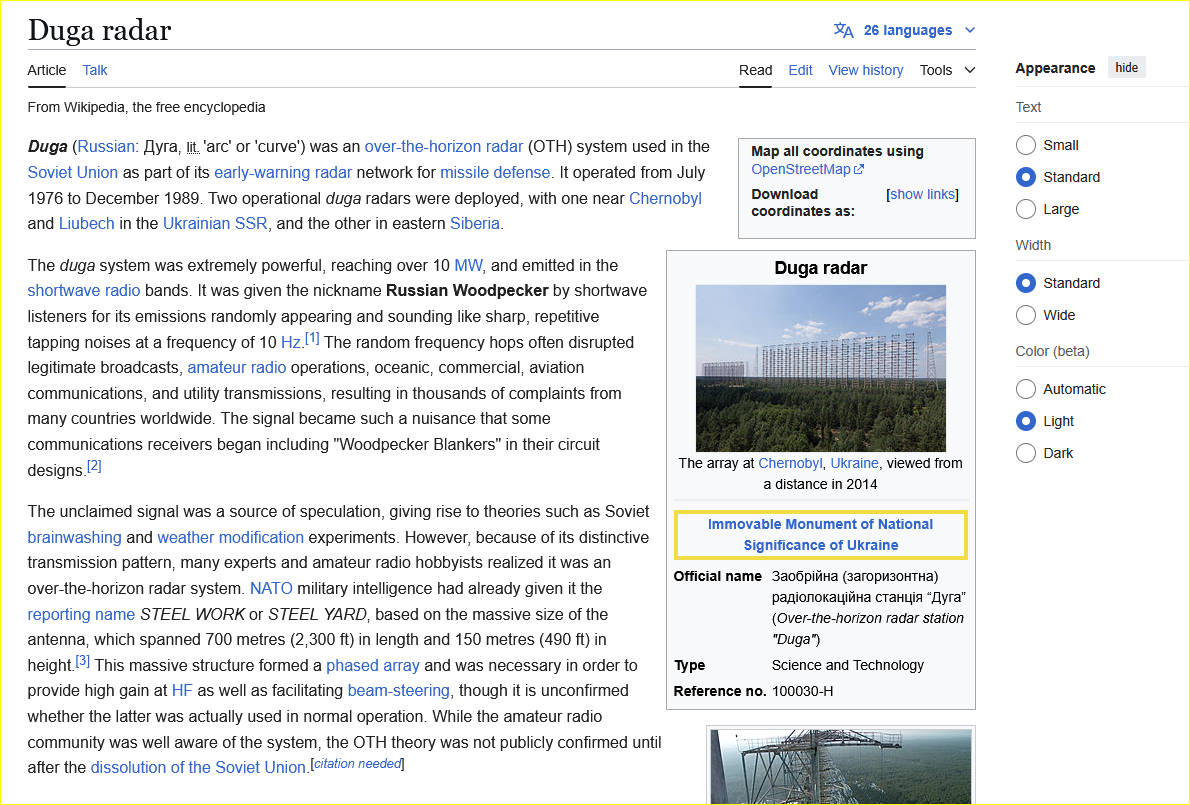
Task: Open the Ukrainian SSR link
Action: tap(215, 223)
